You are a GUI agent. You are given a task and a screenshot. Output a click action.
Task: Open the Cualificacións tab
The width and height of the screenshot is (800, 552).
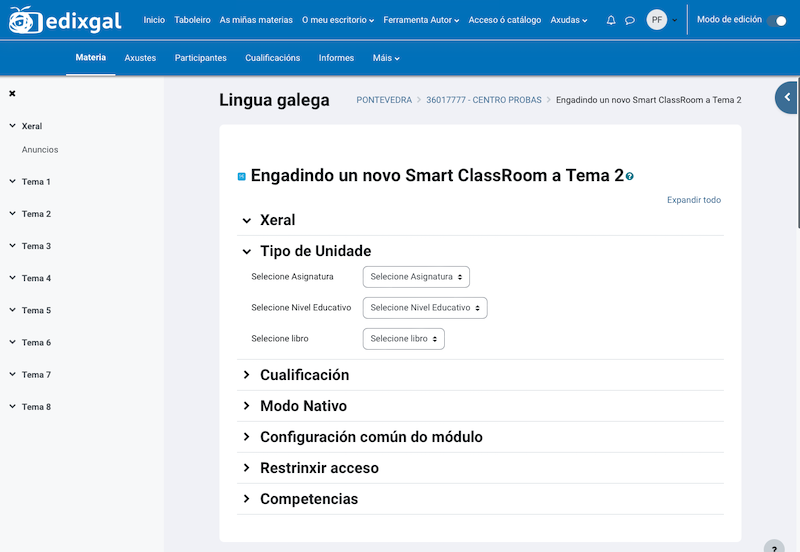click(272, 58)
